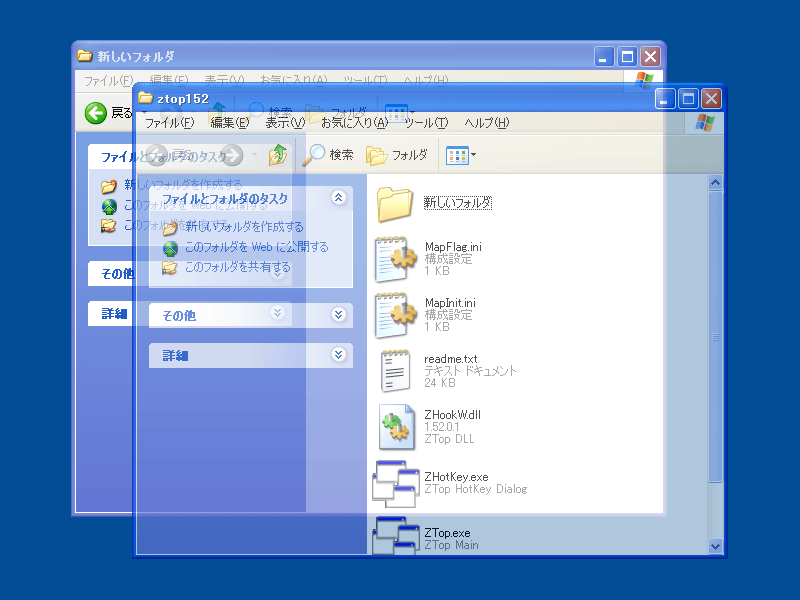Click このフォルダを共有する in ztop152 task pane
The height and width of the screenshot is (600, 800).
tap(237, 267)
